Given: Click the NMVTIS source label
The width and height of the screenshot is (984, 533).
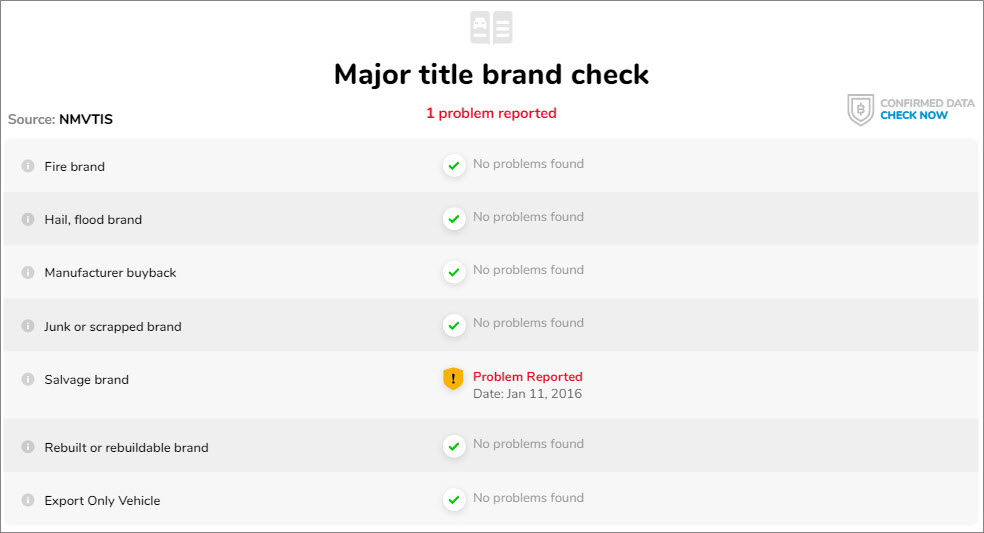Looking at the screenshot, I should pos(86,119).
